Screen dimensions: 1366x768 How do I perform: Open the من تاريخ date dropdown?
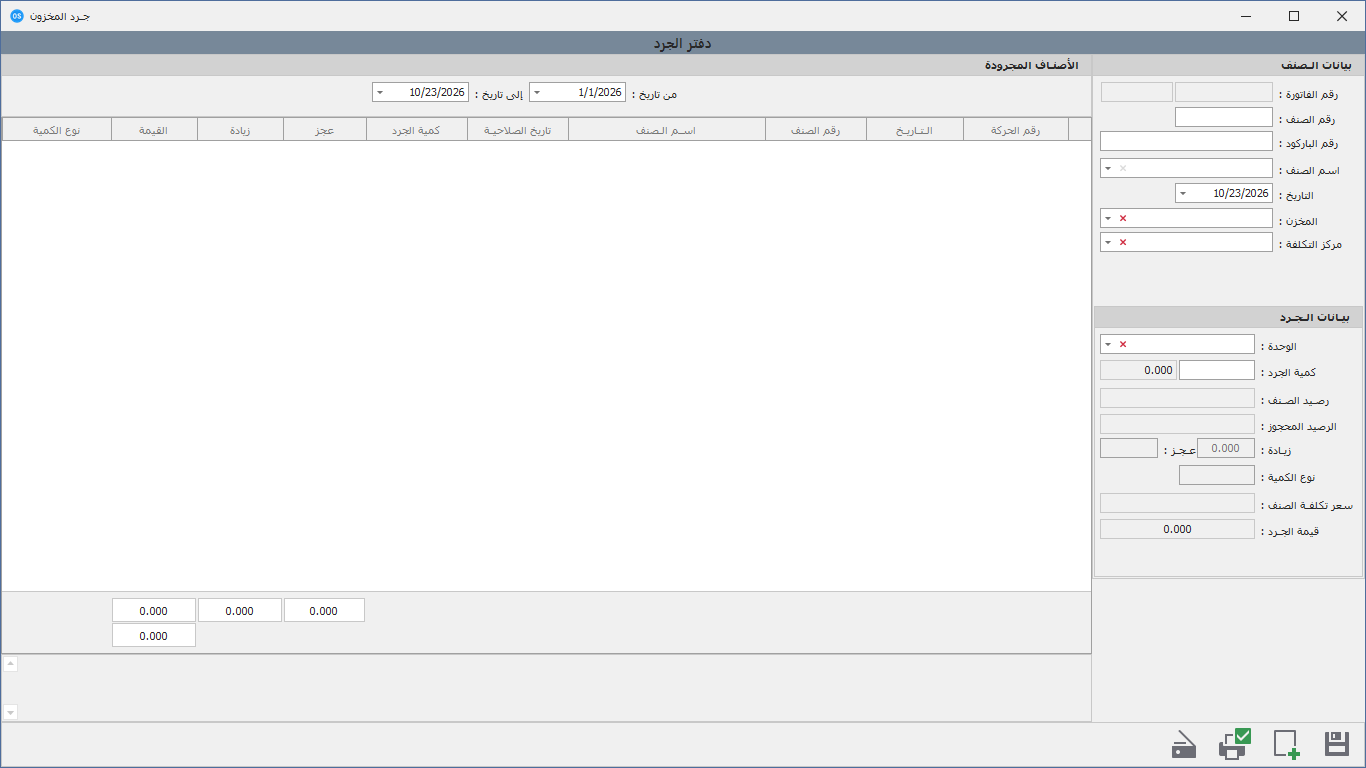click(x=537, y=92)
